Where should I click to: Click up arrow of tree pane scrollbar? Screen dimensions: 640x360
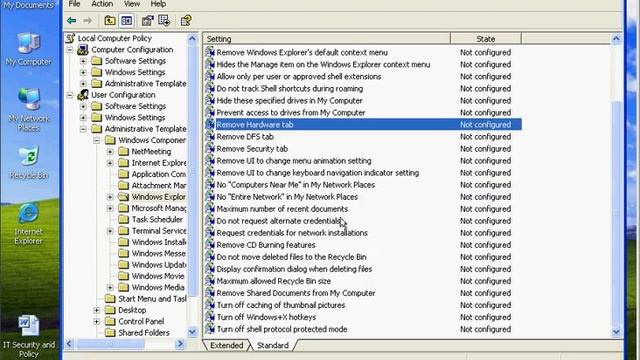[x=192, y=38]
